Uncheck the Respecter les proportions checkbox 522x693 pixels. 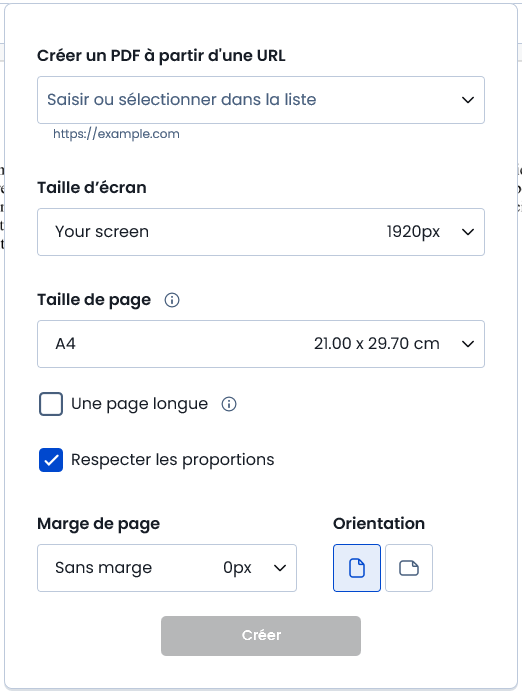51,460
